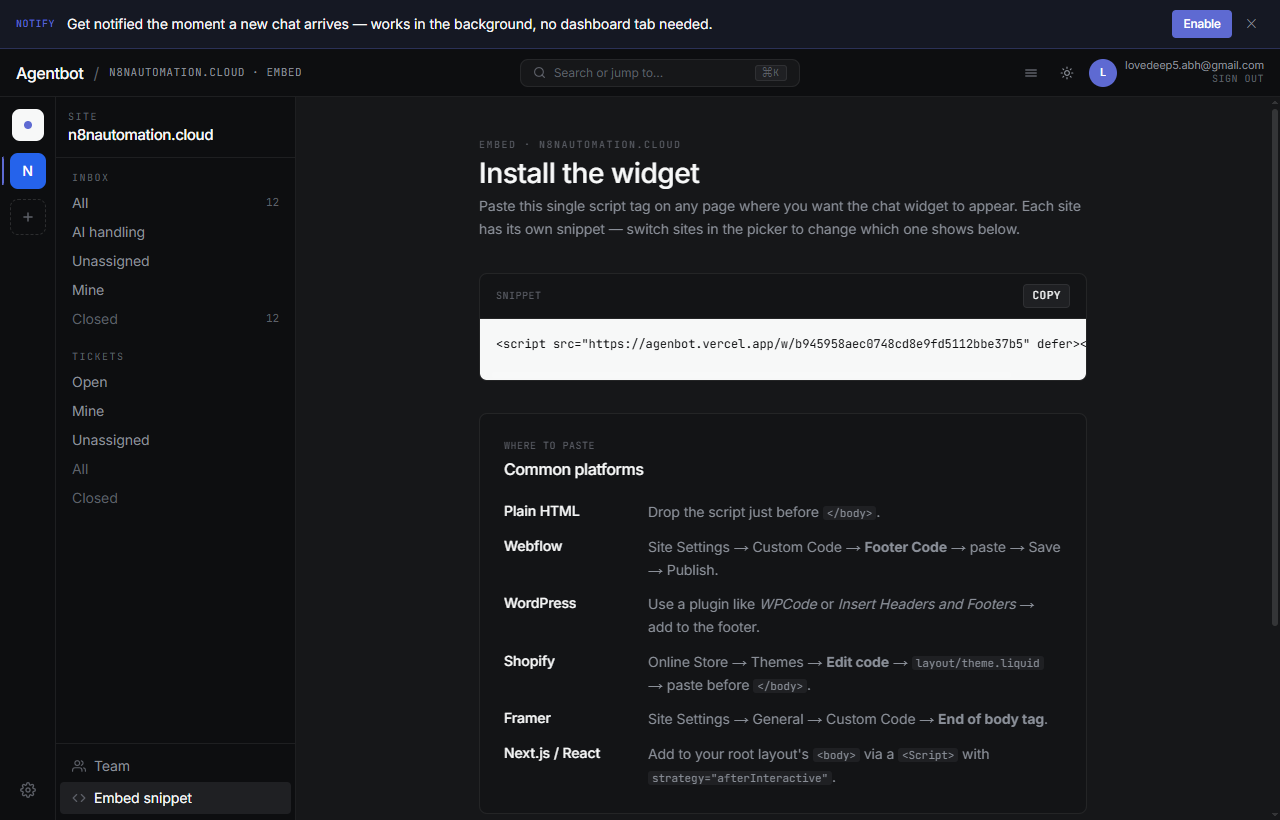
Task: Open Closed under Tickets
Action: click(175, 498)
